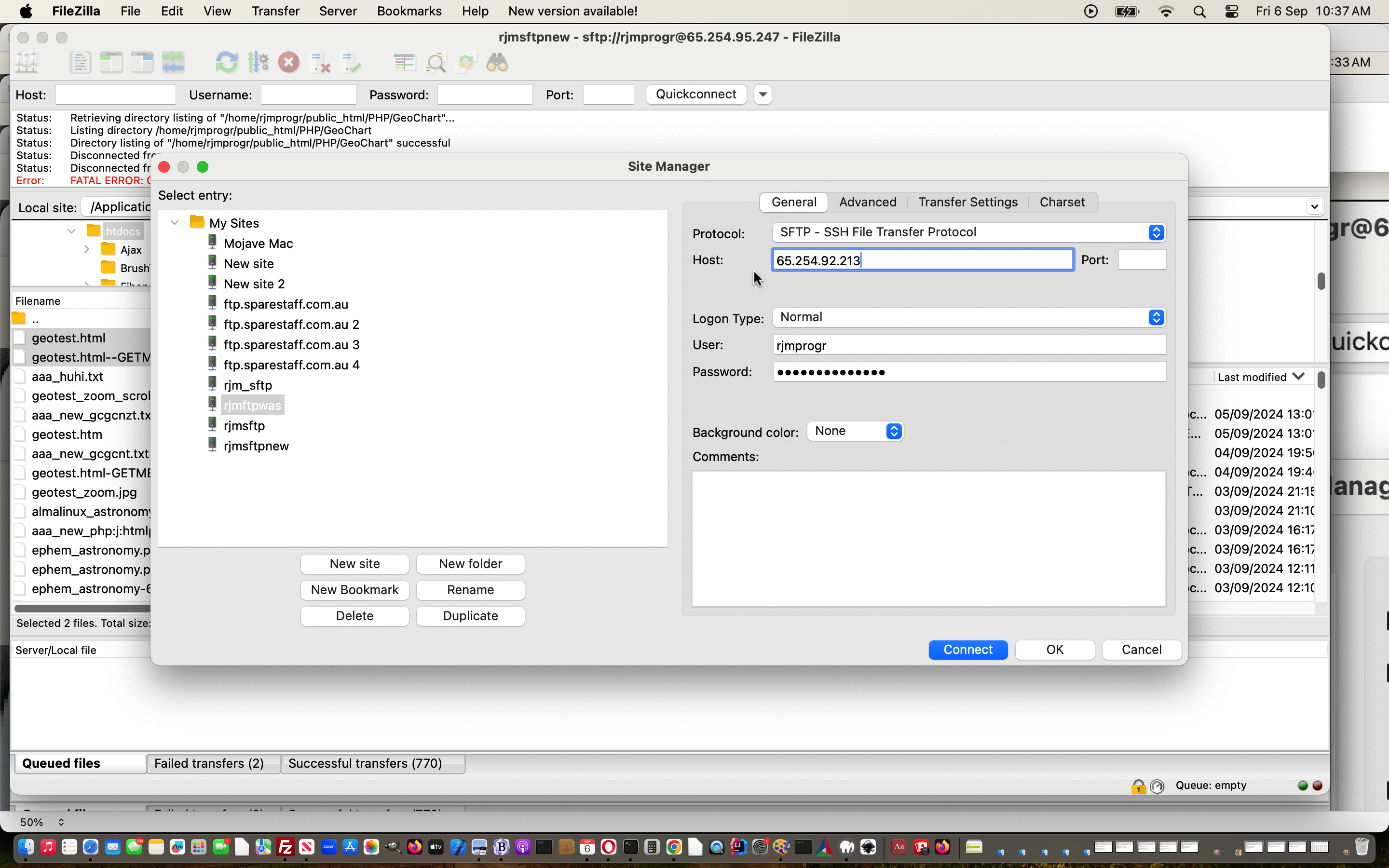The width and height of the screenshot is (1389, 868).
Task: Open Quickconnect history dropdown arrow
Action: pyautogui.click(x=763, y=94)
